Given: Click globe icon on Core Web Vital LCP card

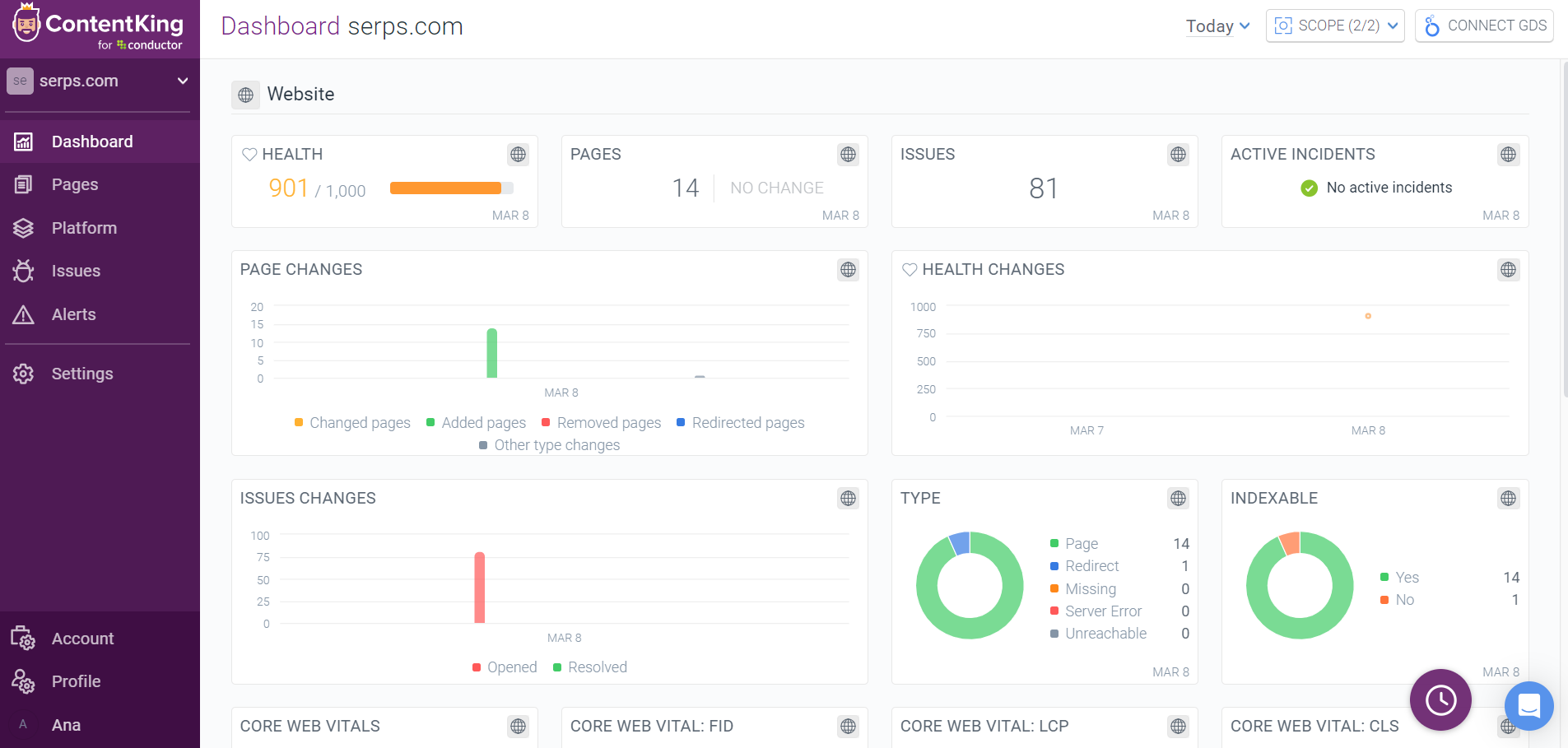Looking at the screenshot, I should point(1178,726).
